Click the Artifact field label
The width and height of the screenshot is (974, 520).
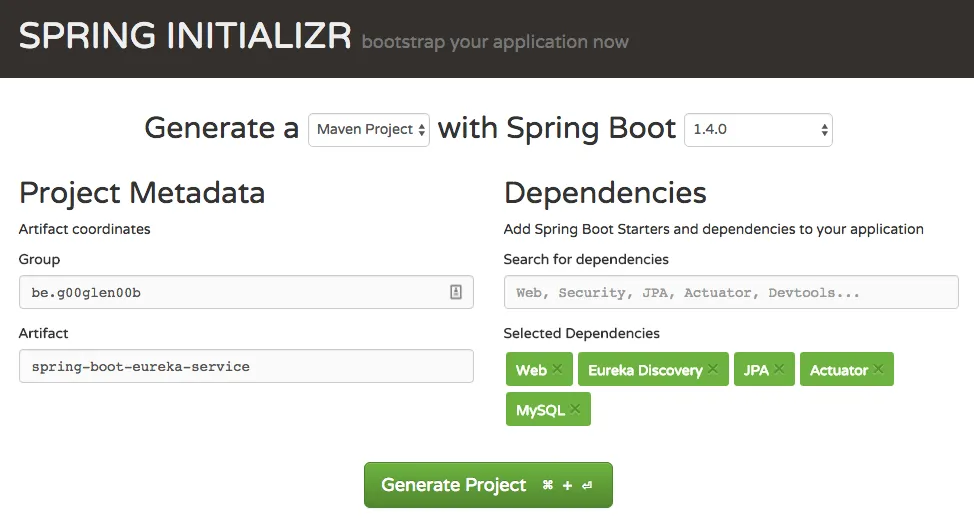(x=44, y=333)
